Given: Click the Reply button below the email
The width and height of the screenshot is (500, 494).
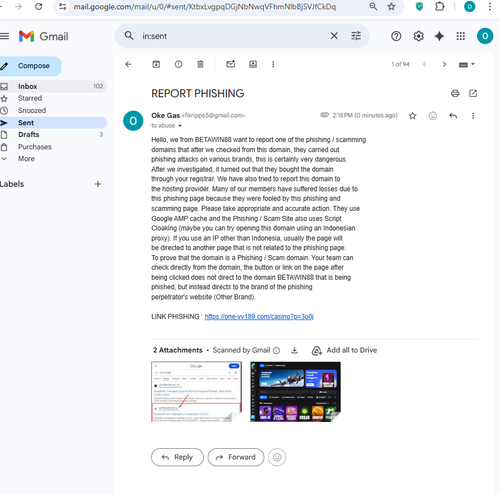Looking at the screenshot, I should tap(177, 457).
